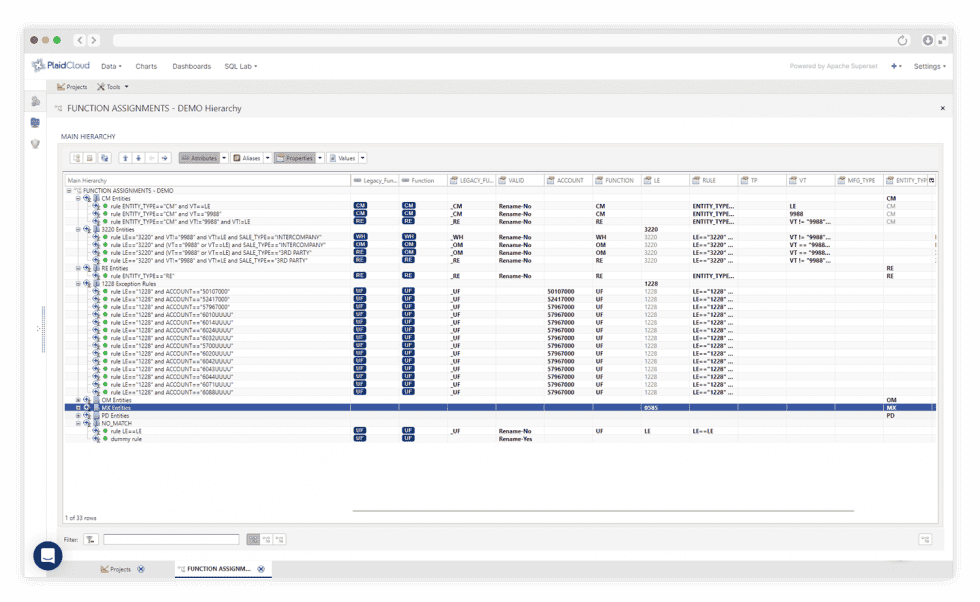
Task: Close the Projects bottom tab
Action: 141,569
